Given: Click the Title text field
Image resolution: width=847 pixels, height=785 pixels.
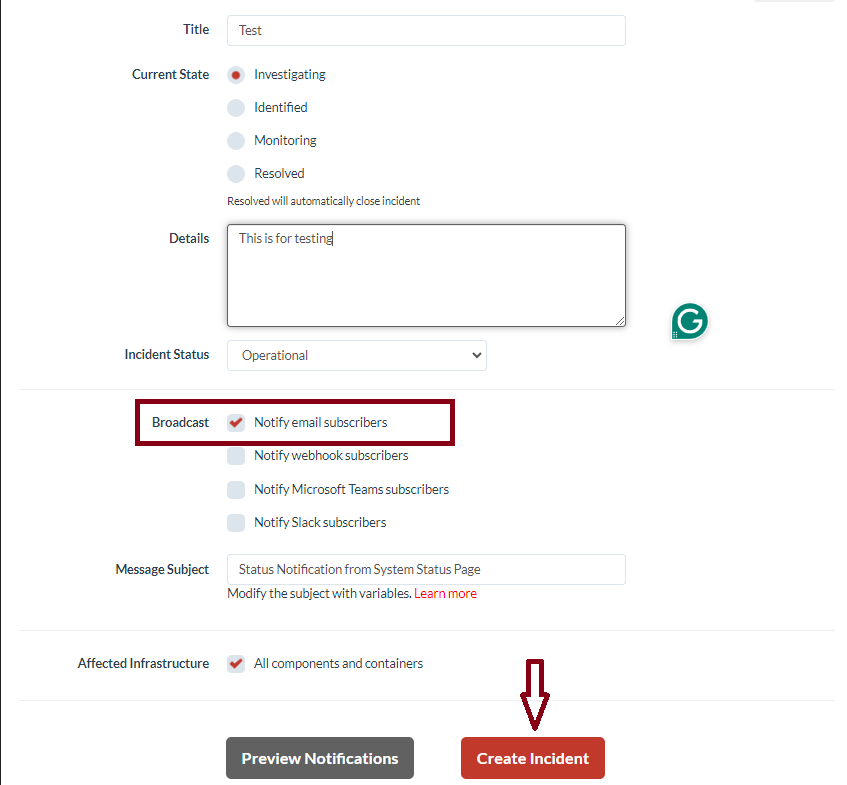Looking at the screenshot, I should 425,30.
